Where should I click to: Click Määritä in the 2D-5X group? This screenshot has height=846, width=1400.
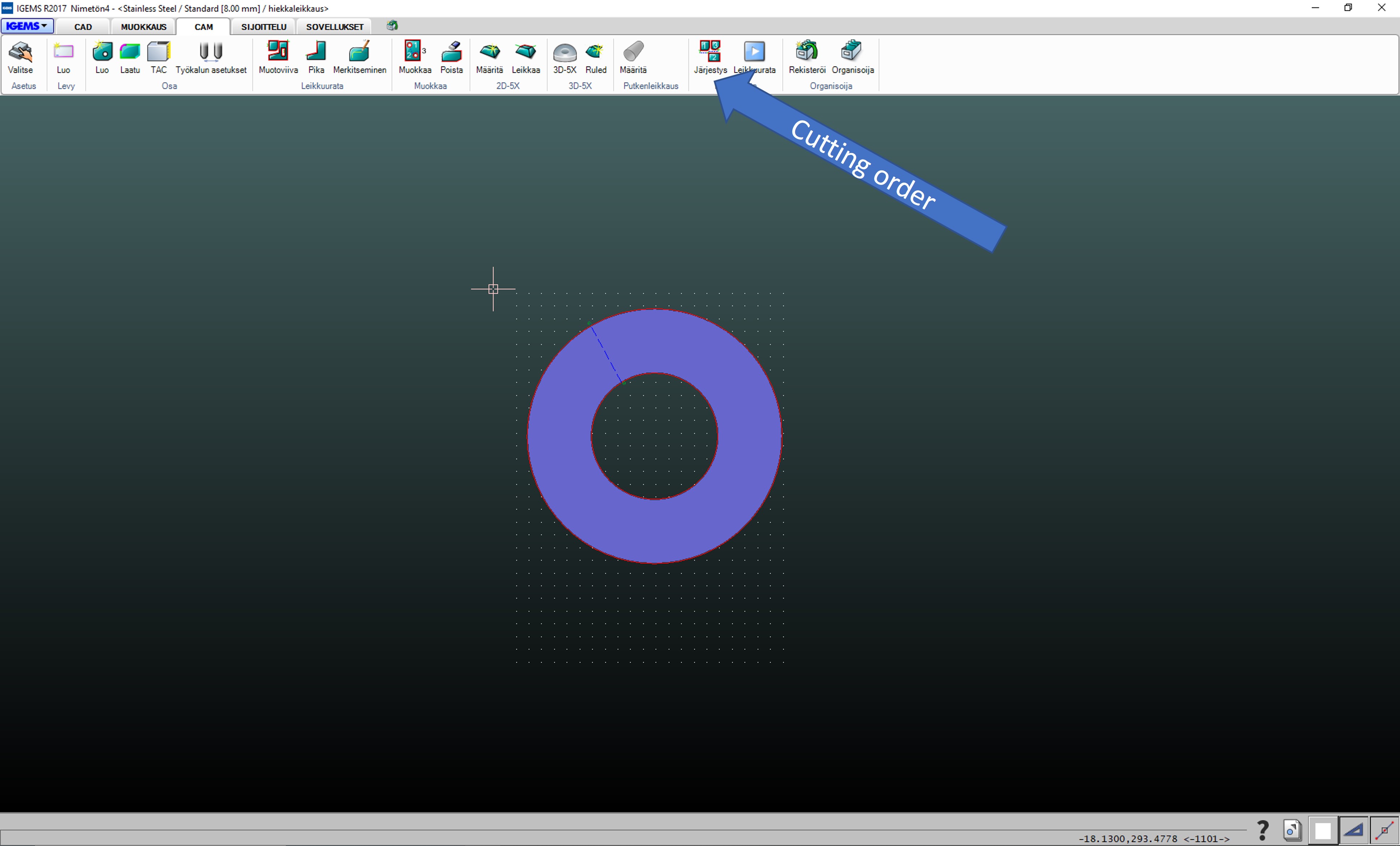click(490, 58)
